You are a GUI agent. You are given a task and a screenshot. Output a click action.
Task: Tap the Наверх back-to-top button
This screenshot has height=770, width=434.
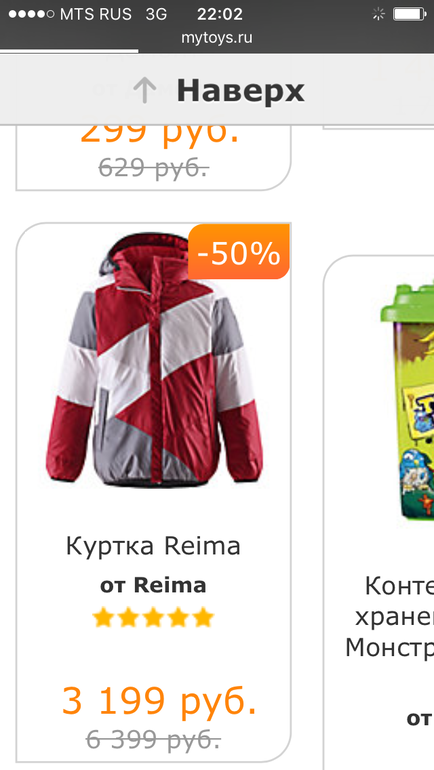[x=217, y=89]
